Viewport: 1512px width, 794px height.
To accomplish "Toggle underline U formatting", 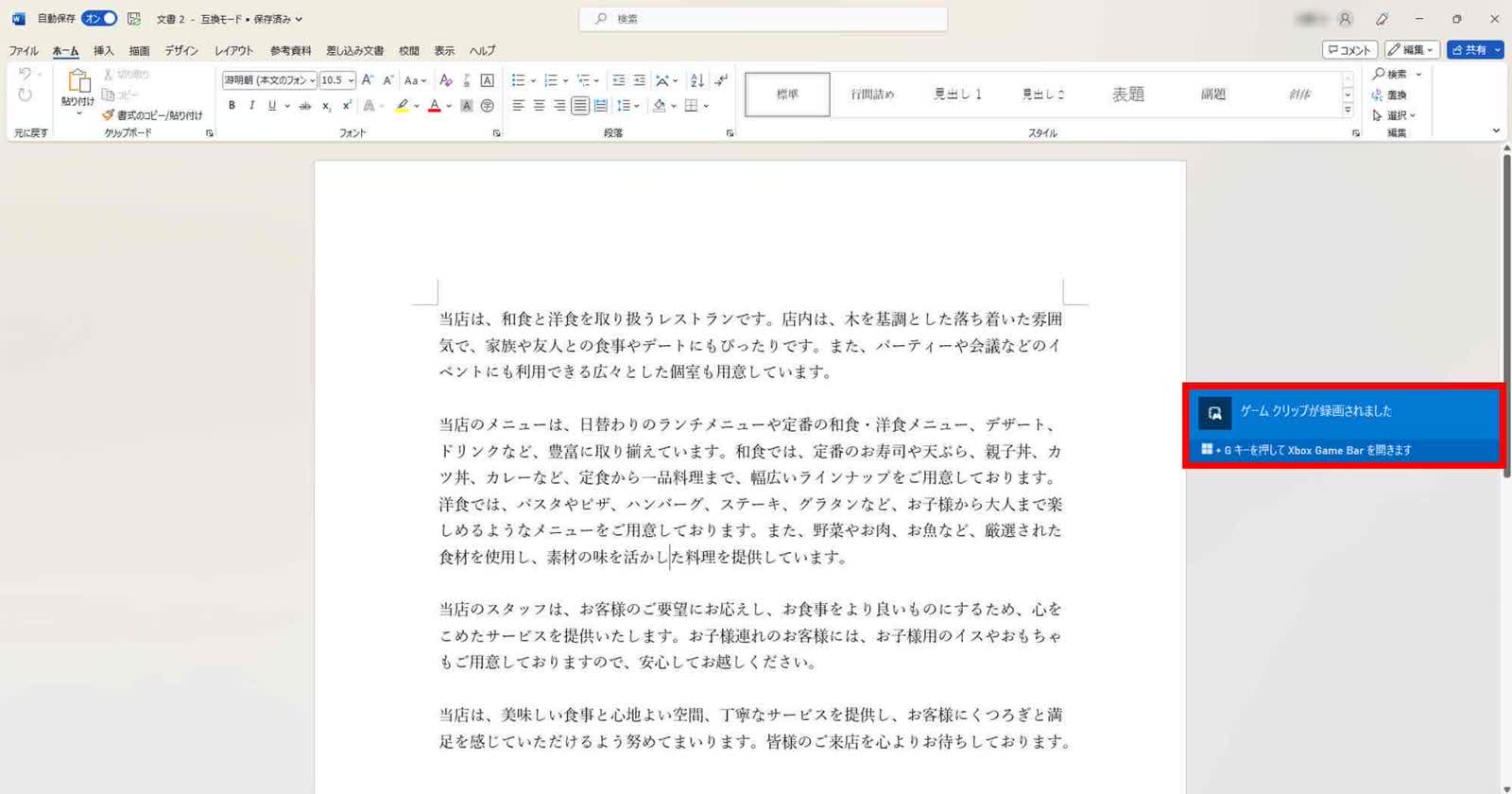I will coord(272,106).
